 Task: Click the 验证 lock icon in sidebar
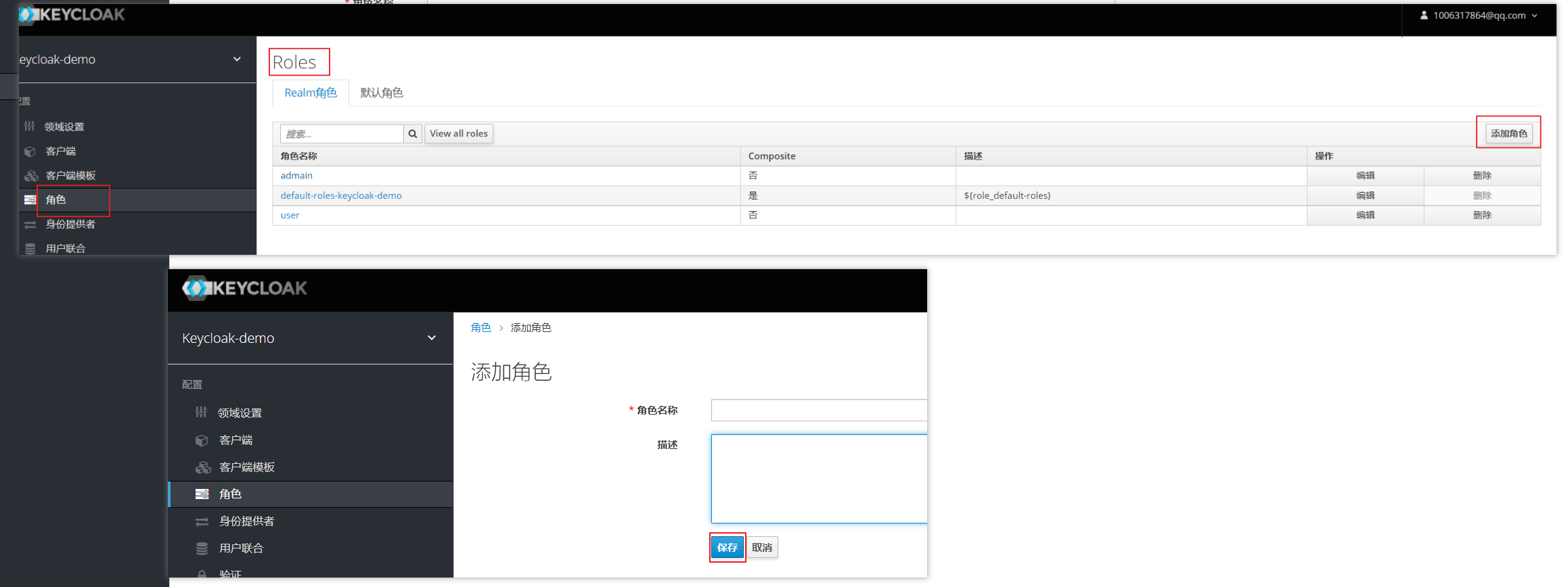pos(202,573)
